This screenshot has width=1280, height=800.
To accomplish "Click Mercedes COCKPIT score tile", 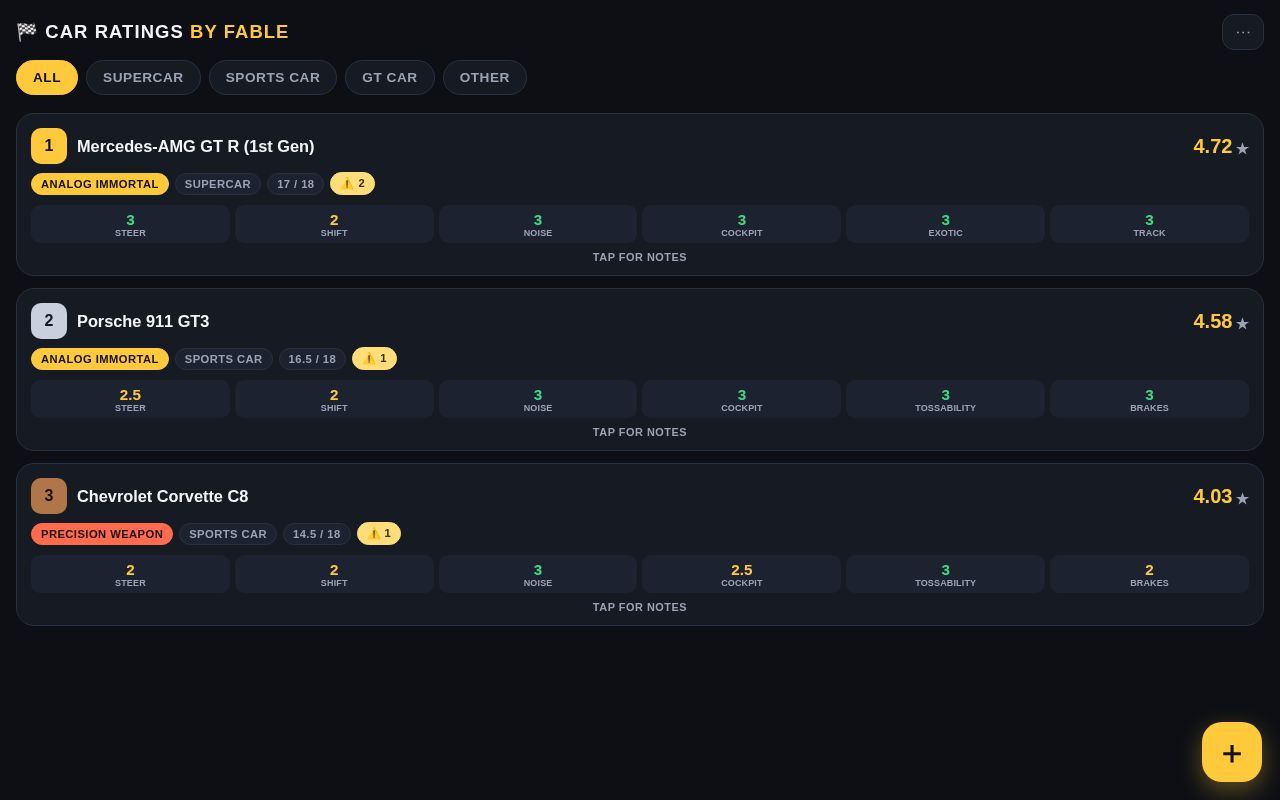I will click(742, 224).
